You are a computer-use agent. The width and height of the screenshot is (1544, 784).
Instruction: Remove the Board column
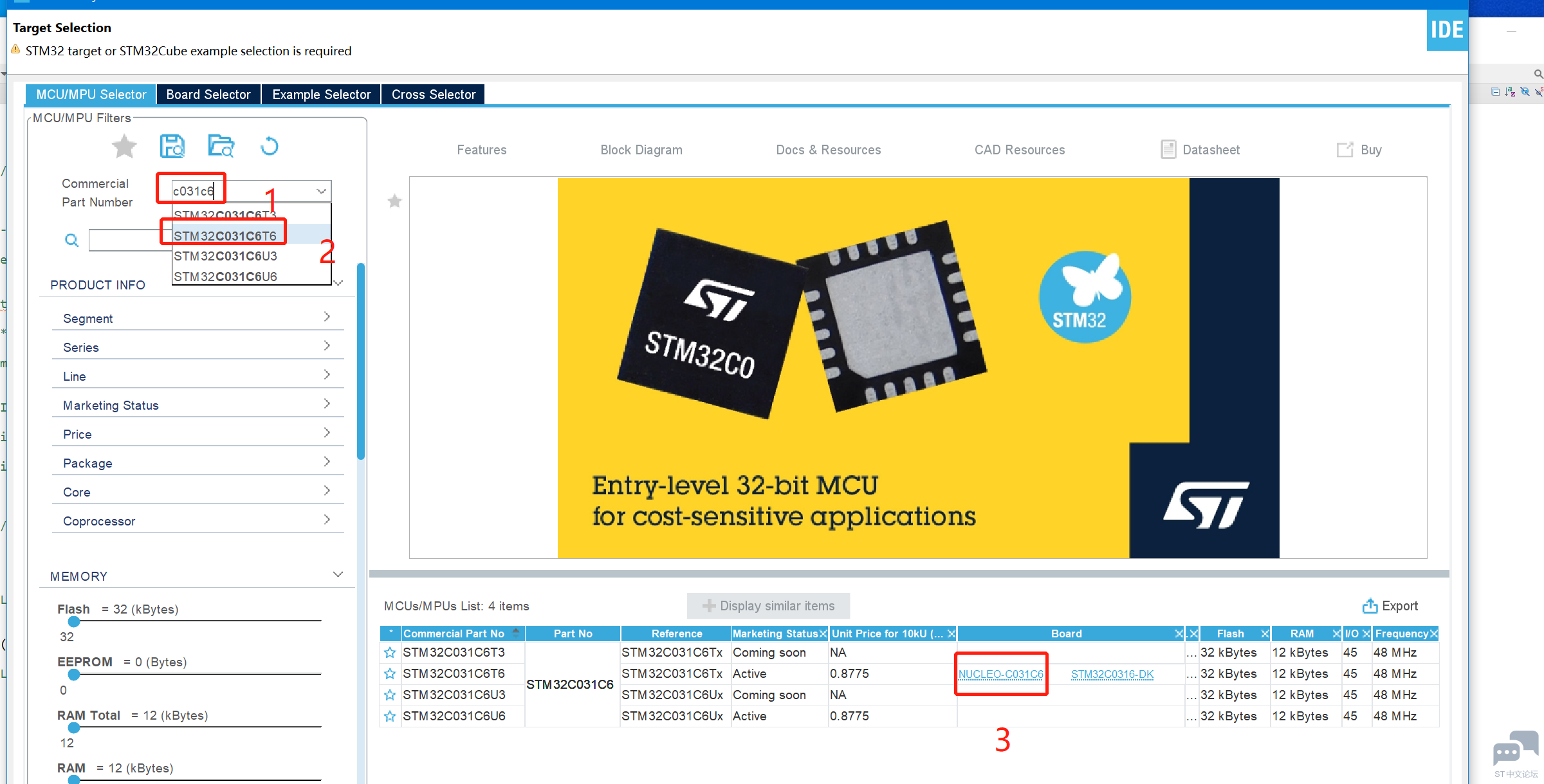(1179, 634)
